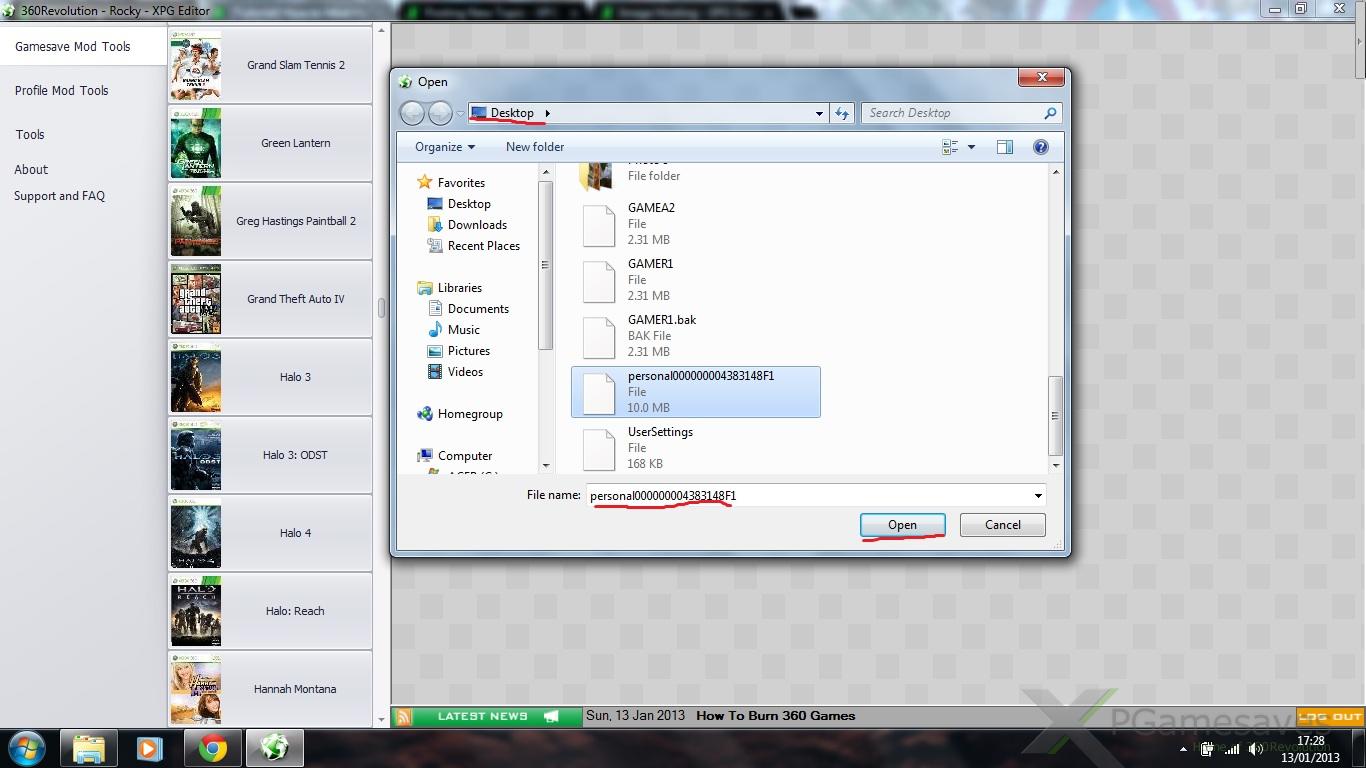
Task: Expand the Organize dropdown menu
Action: click(x=445, y=147)
